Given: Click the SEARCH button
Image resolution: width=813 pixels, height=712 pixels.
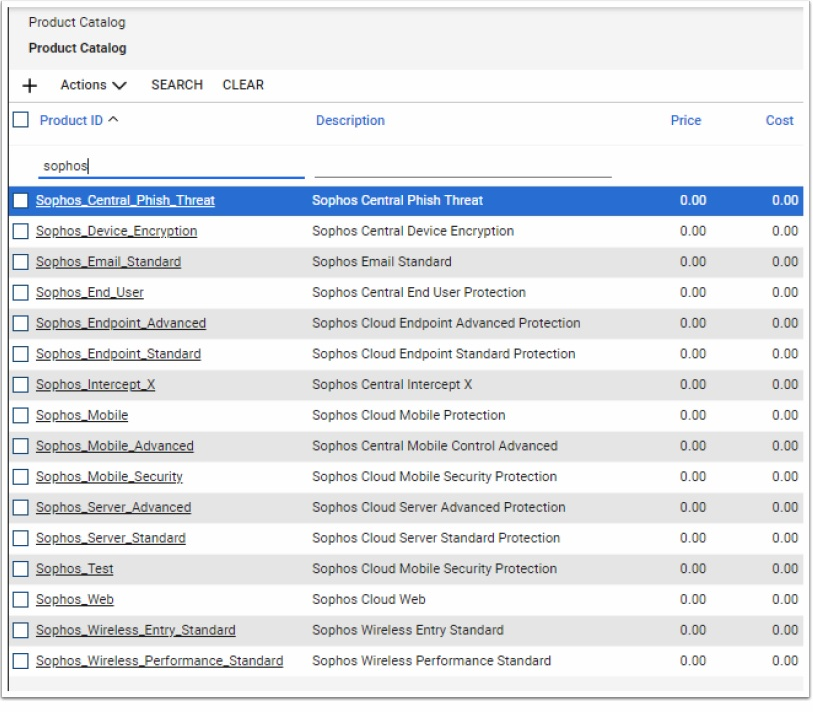Looking at the screenshot, I should (x=177, y=85).
